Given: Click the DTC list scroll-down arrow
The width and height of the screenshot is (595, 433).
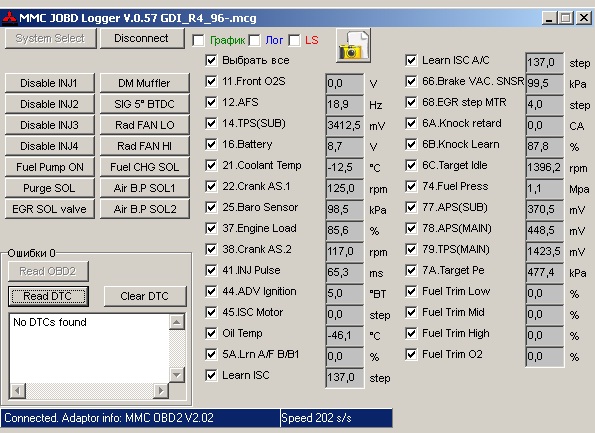Looking at the screenshot, I should pyautogui.click(x=176, y=375).
